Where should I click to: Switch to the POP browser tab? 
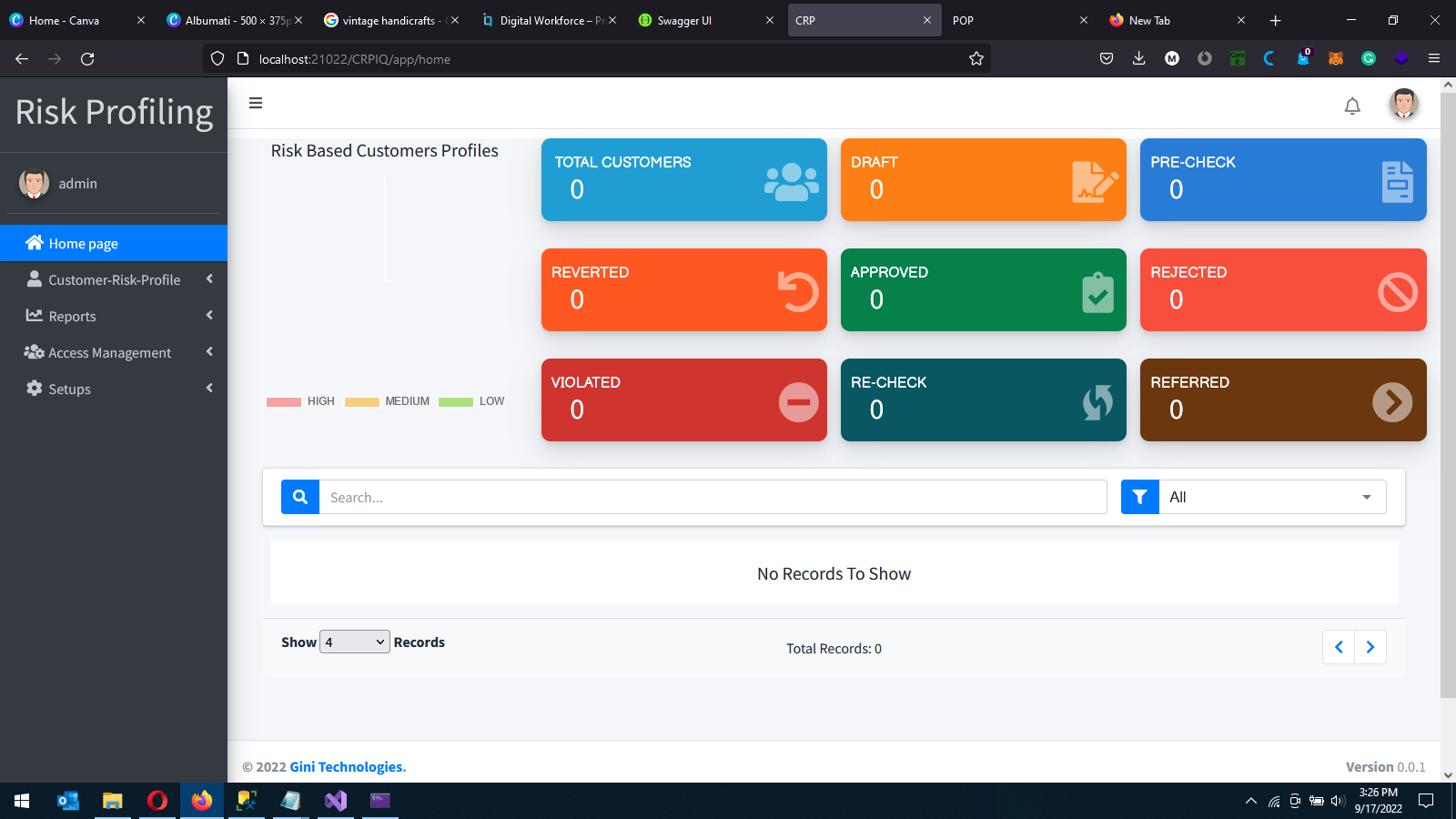coord(1019,20)
